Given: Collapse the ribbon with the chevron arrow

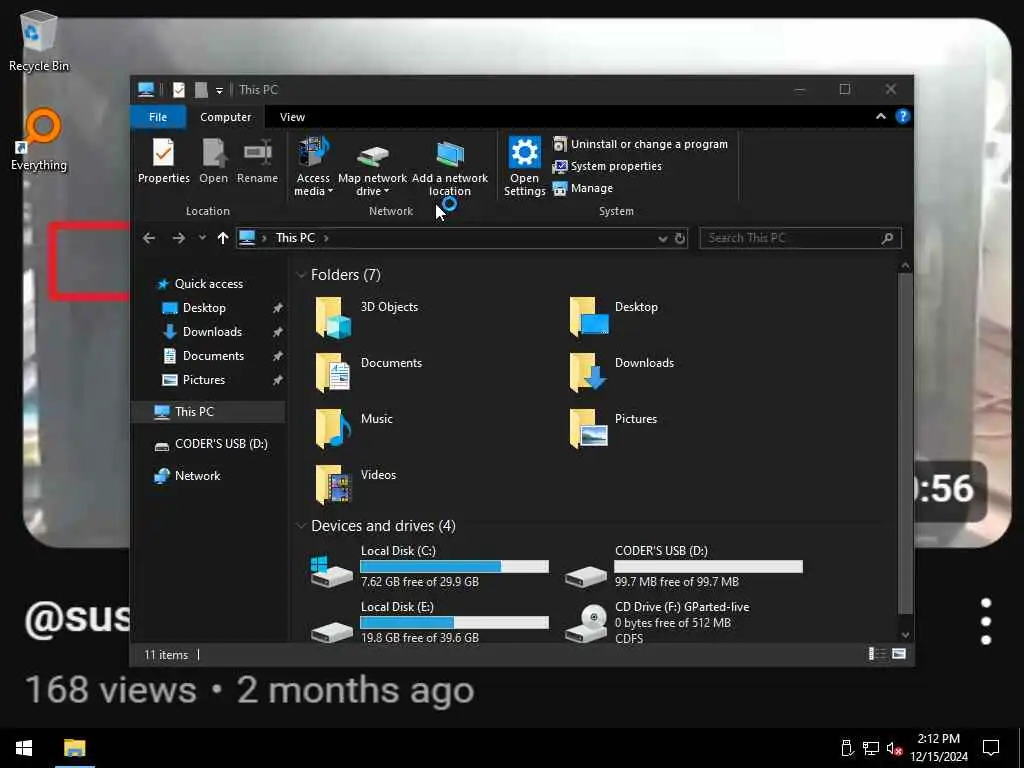Looking at the screenshot, I should tap(880, 116).
